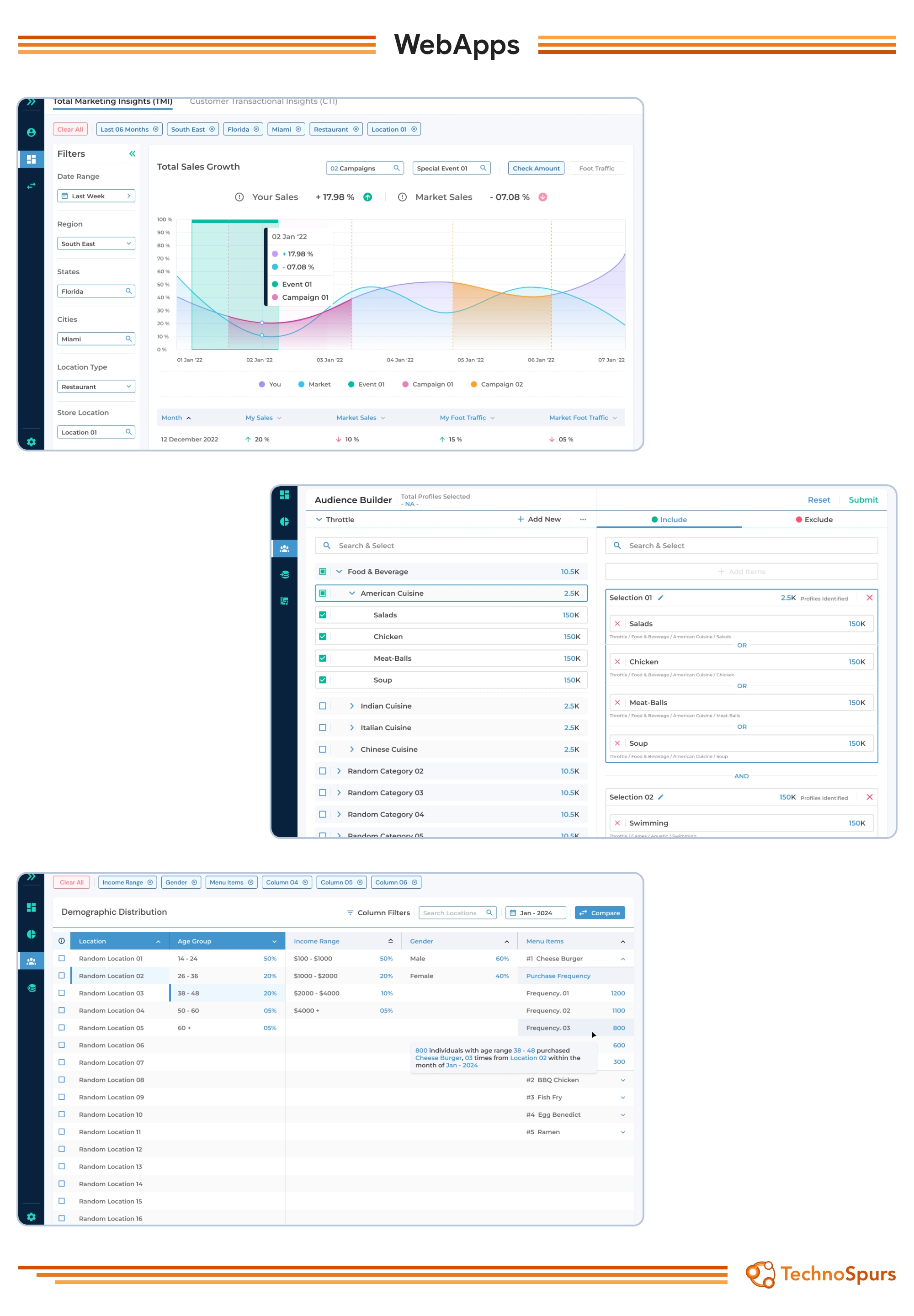The width and height of the screenshot is (914, 1316).
Task: Open the Region South East dropdown
Action: [x=96, y=244]
